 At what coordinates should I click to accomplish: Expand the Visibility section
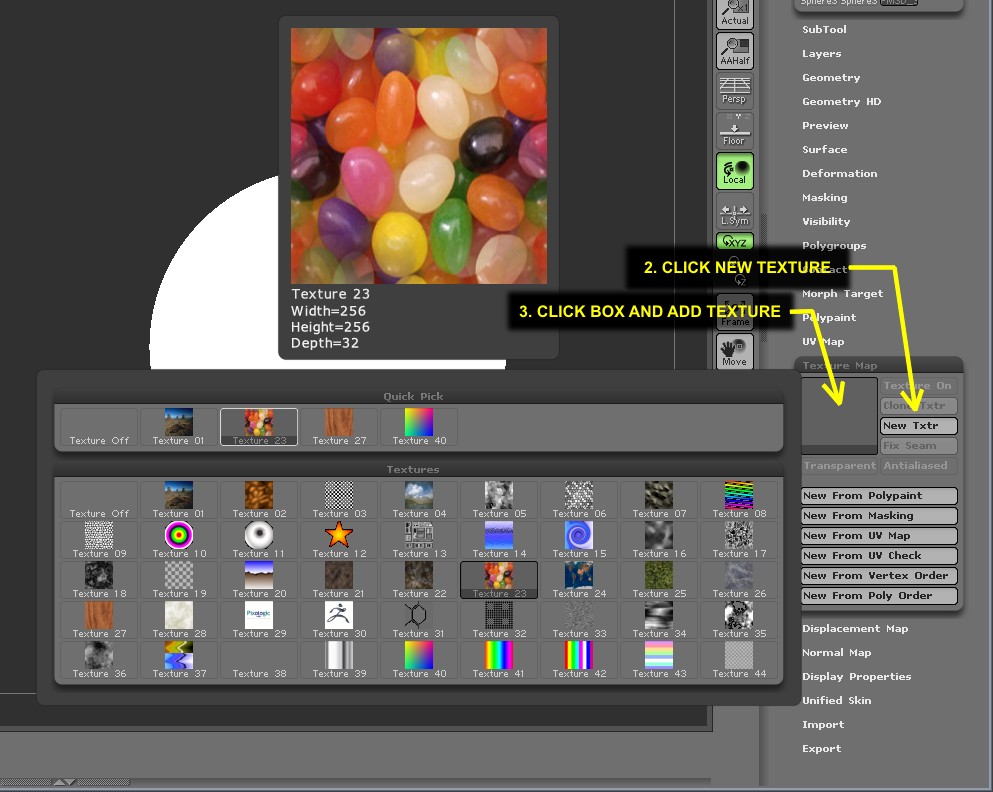(826, 222)
